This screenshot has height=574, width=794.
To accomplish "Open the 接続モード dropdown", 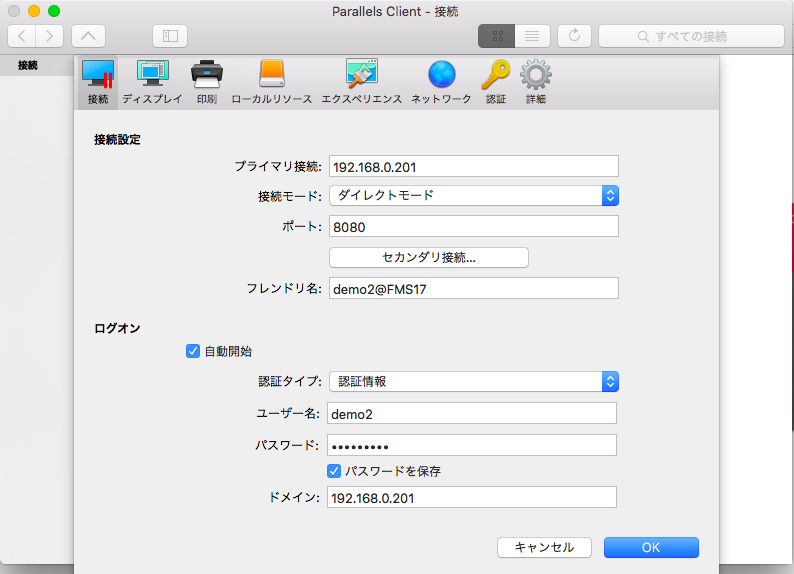I will 473,195.
